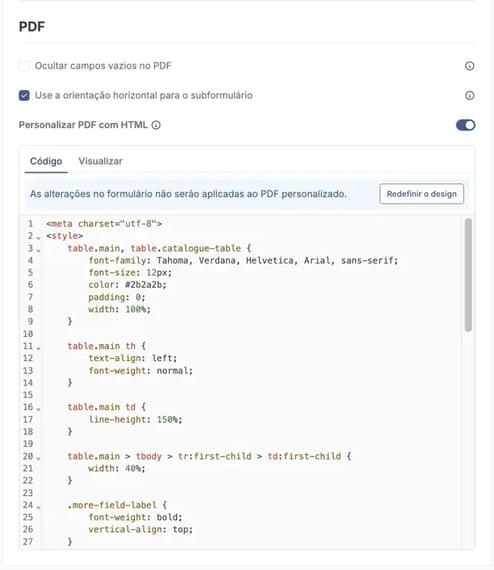Disable Personalizar PDF com HTML toggle
This screenshot has width=494, height=570.
[465, 125]
